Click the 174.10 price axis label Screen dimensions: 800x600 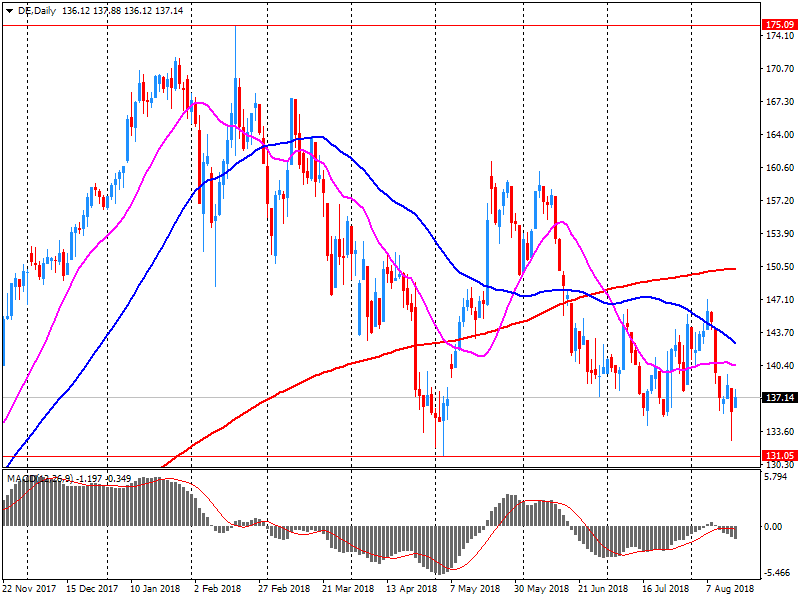point(780,36)
